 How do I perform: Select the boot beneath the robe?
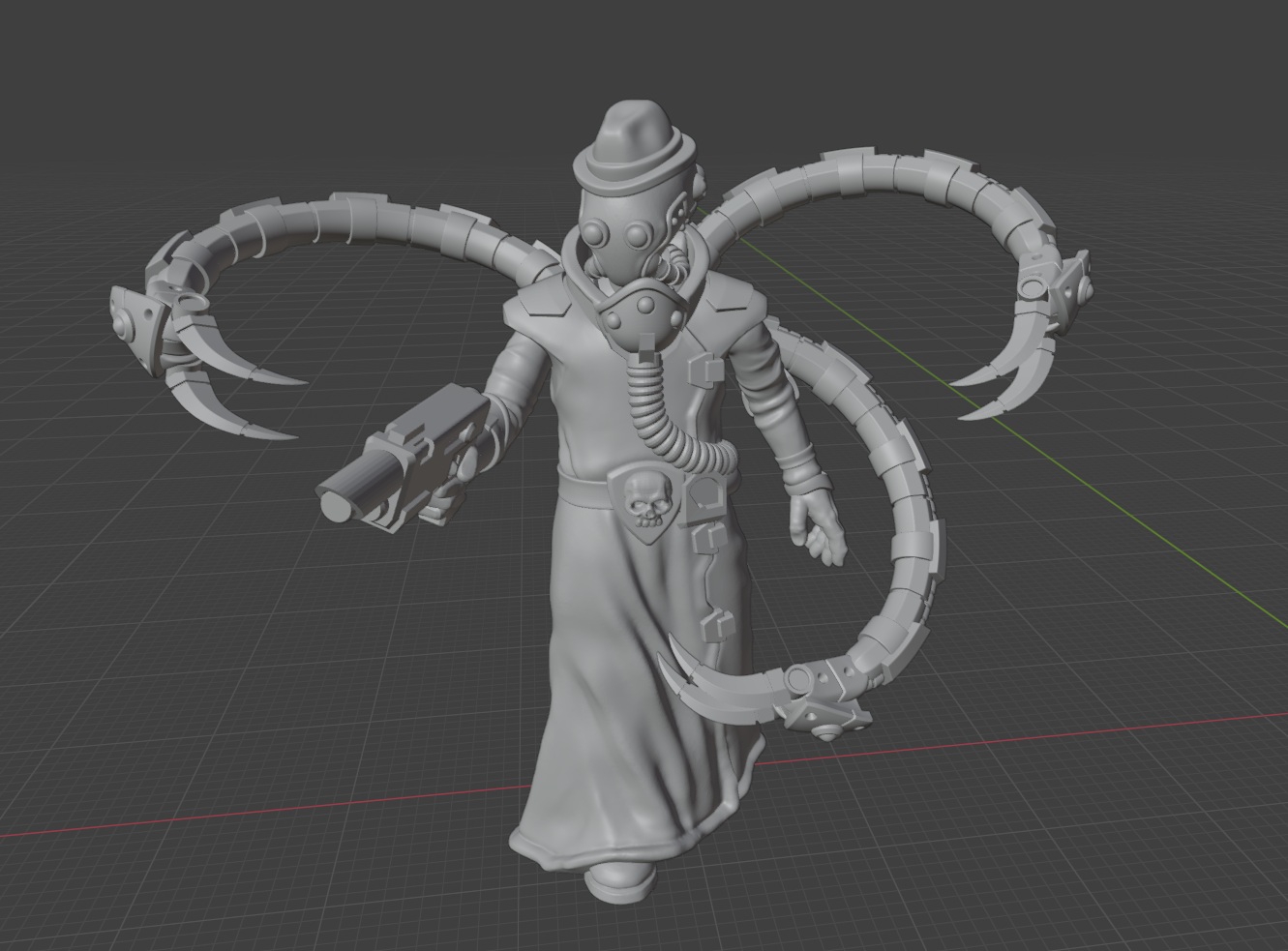tap(620, 879)
